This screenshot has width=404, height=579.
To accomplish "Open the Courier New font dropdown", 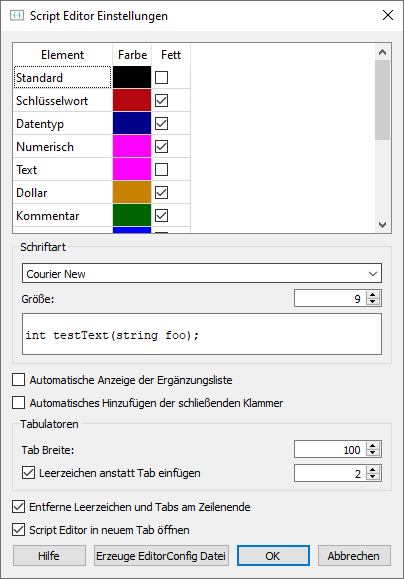I will (x=202, y=273).
